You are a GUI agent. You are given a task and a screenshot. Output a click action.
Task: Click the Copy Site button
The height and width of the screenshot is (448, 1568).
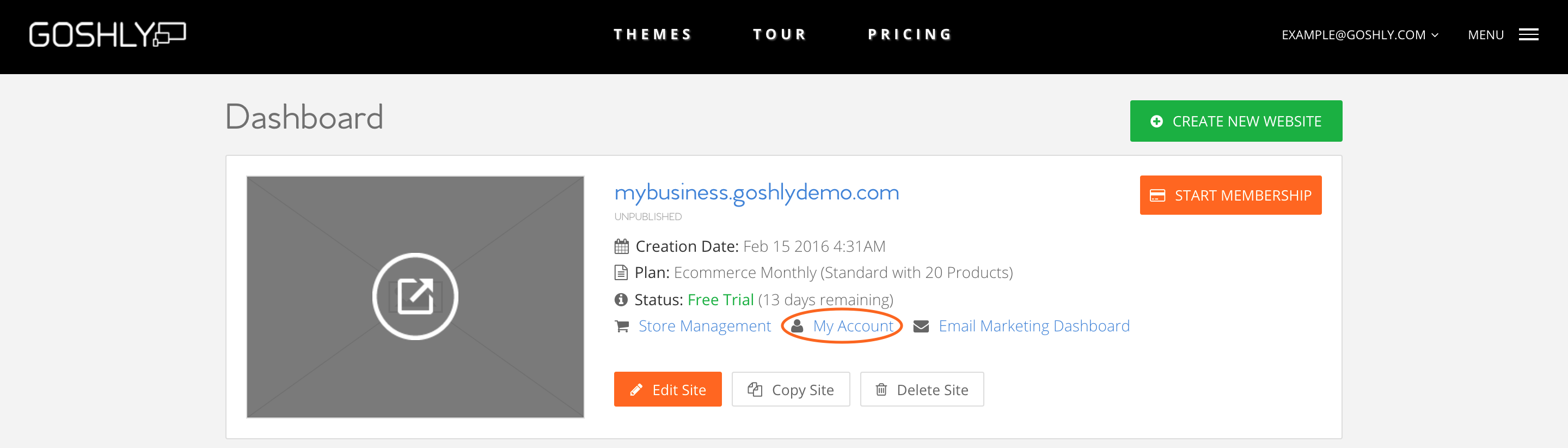point(790,390)
